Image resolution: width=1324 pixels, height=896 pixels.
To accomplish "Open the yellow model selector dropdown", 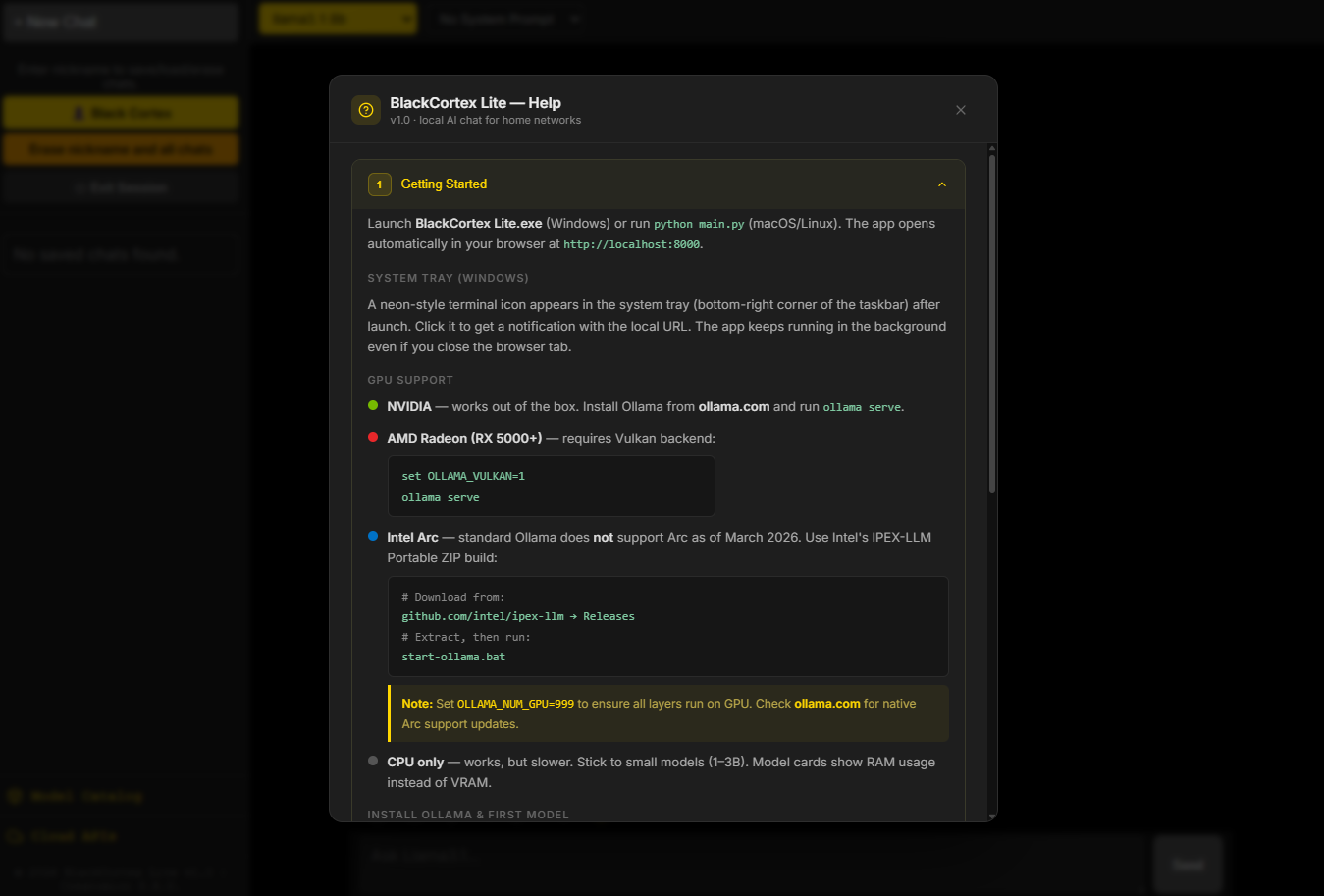I will [338, 19].
